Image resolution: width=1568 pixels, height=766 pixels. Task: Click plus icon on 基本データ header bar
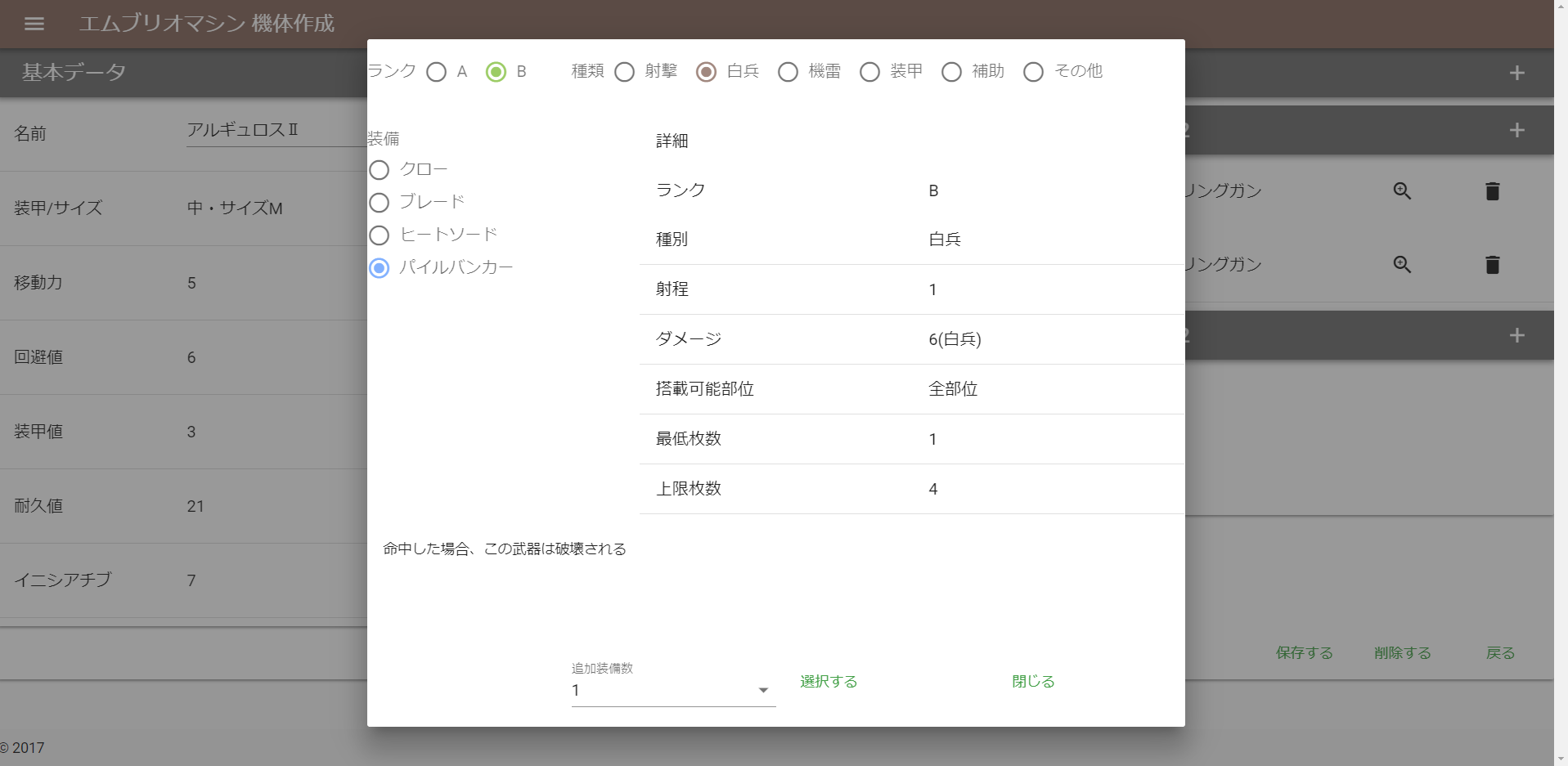click(1516, 73)
